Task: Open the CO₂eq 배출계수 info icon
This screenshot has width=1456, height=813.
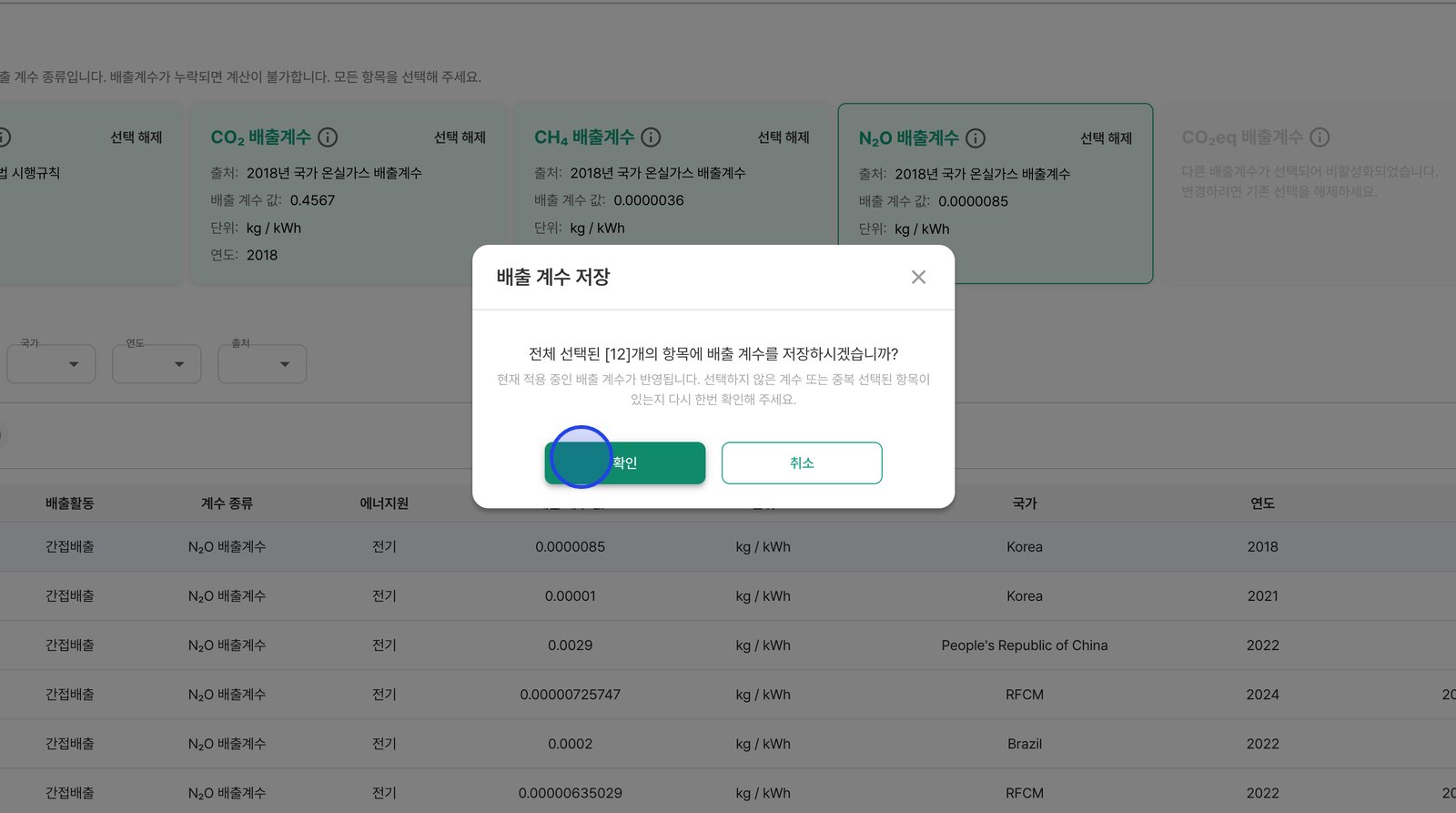Action: point(1319,137)
